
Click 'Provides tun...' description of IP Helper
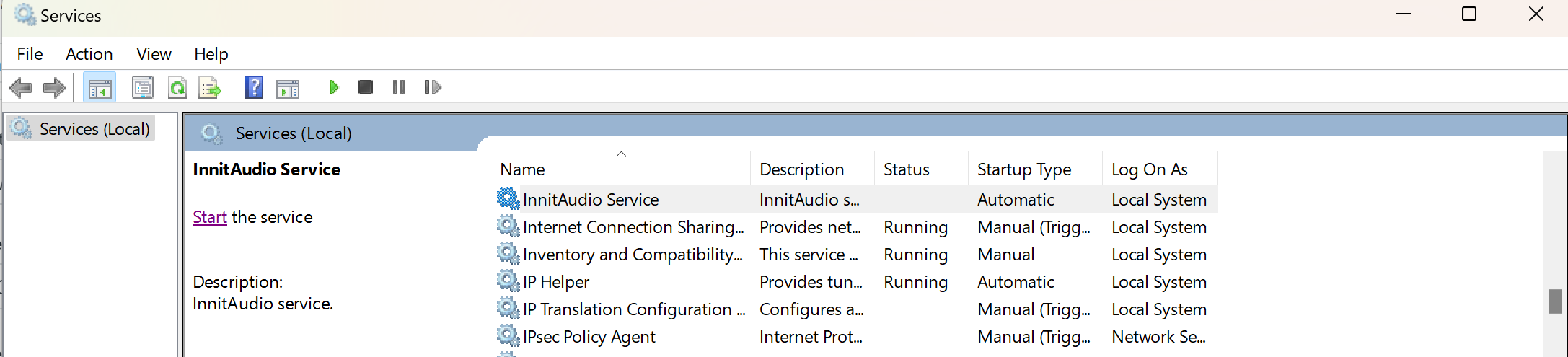[x=811, y=282]
